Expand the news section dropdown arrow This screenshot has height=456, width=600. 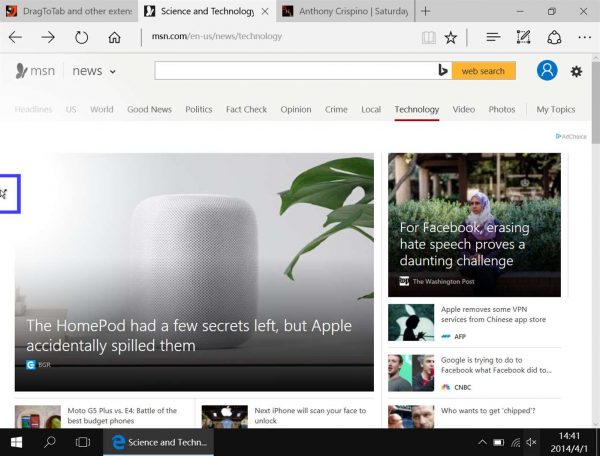[112, 71]
